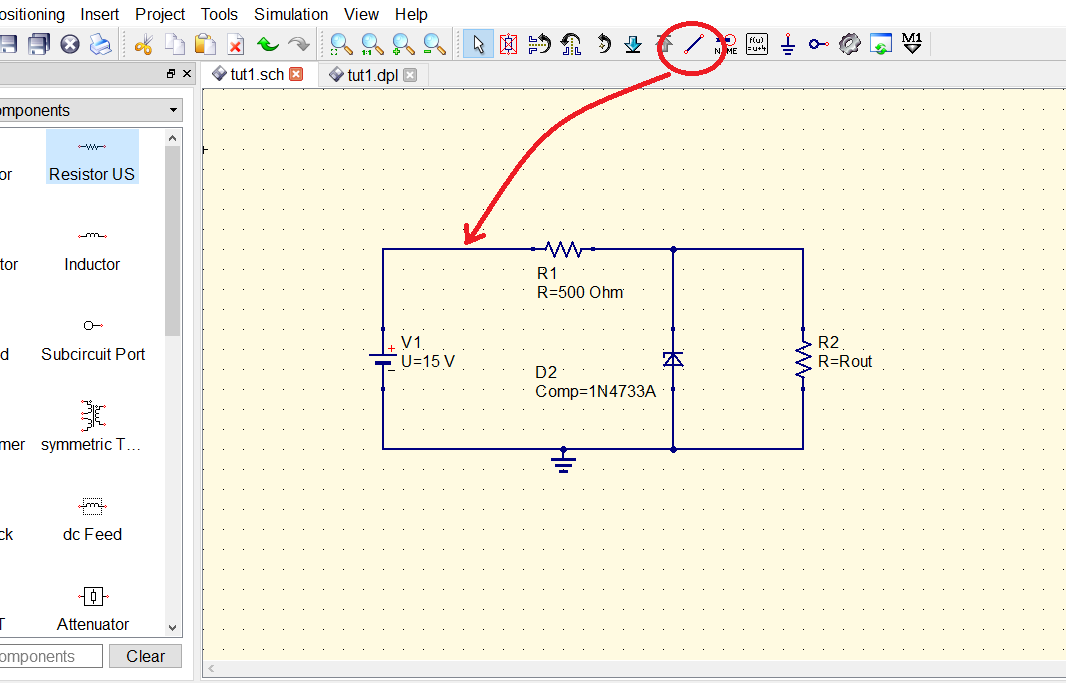Click the 'R=500 Ohm' property text
The width and height of the screenshot is (1066, 683).
tap(580, 293)
